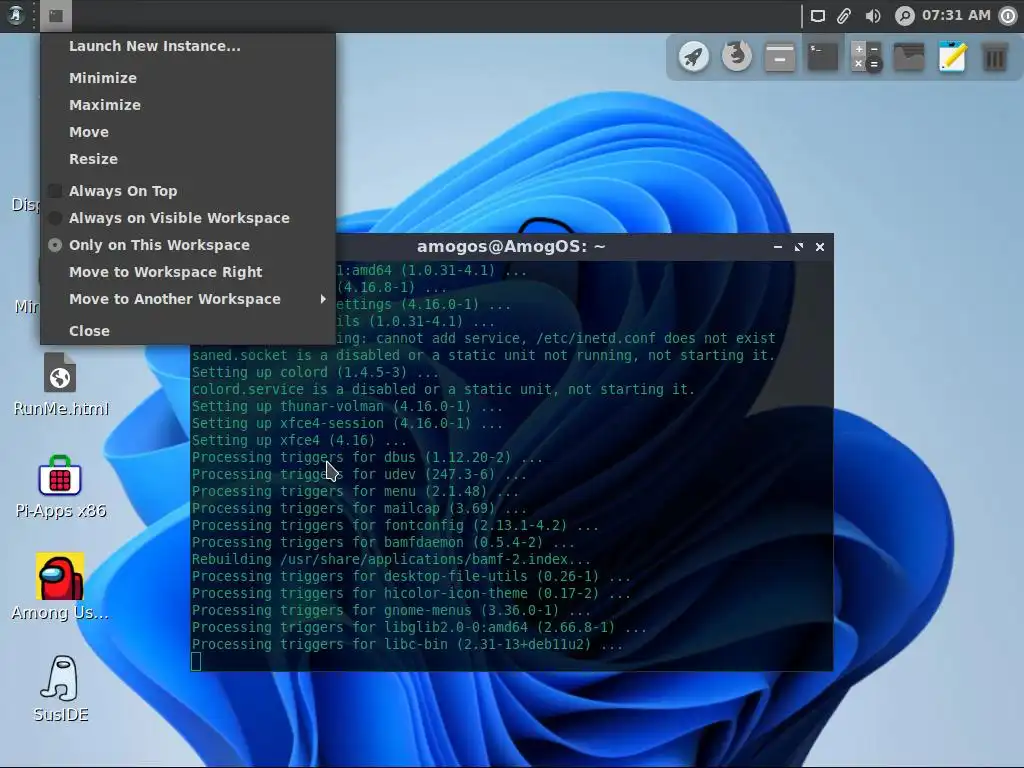The width and height of the screenshot is (1024, 768).
Task: Open the window archive drawer icon in dock
Action: (780, 57)
